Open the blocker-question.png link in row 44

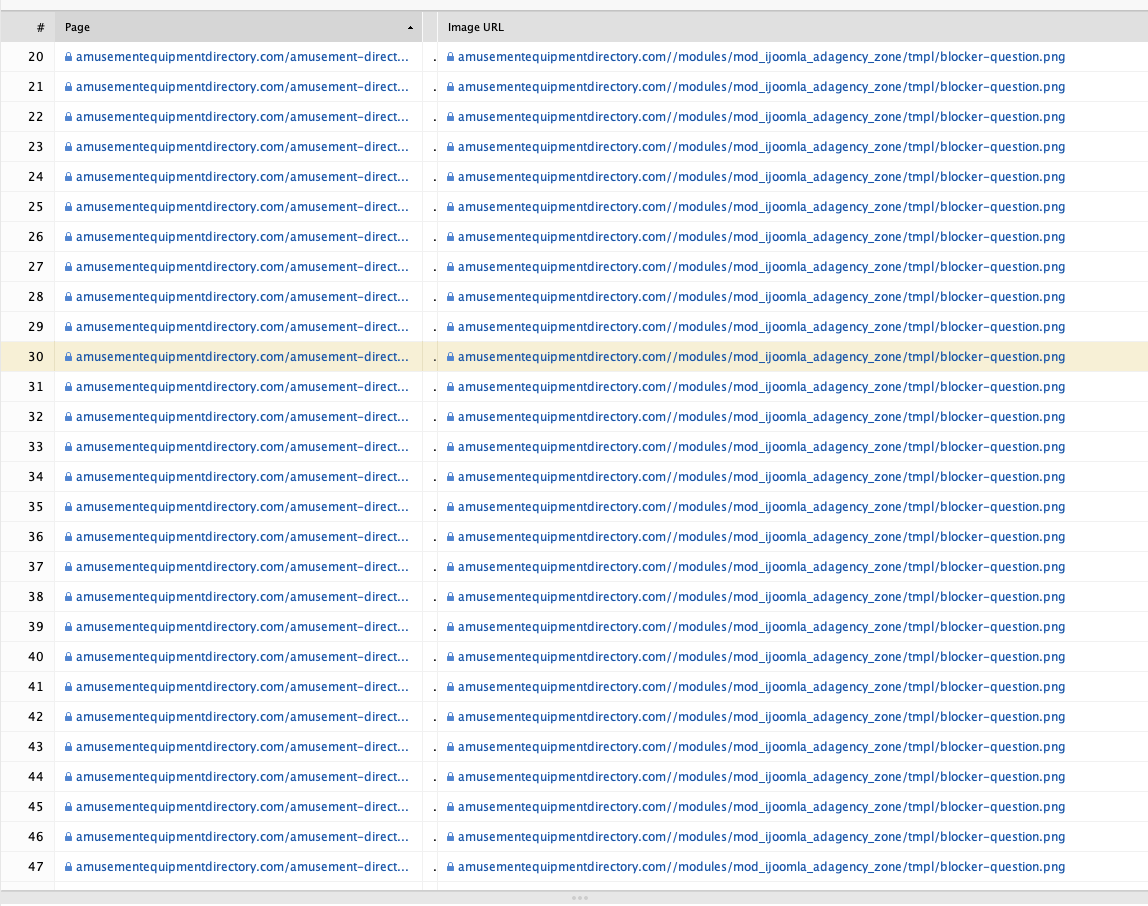[761, 777]
